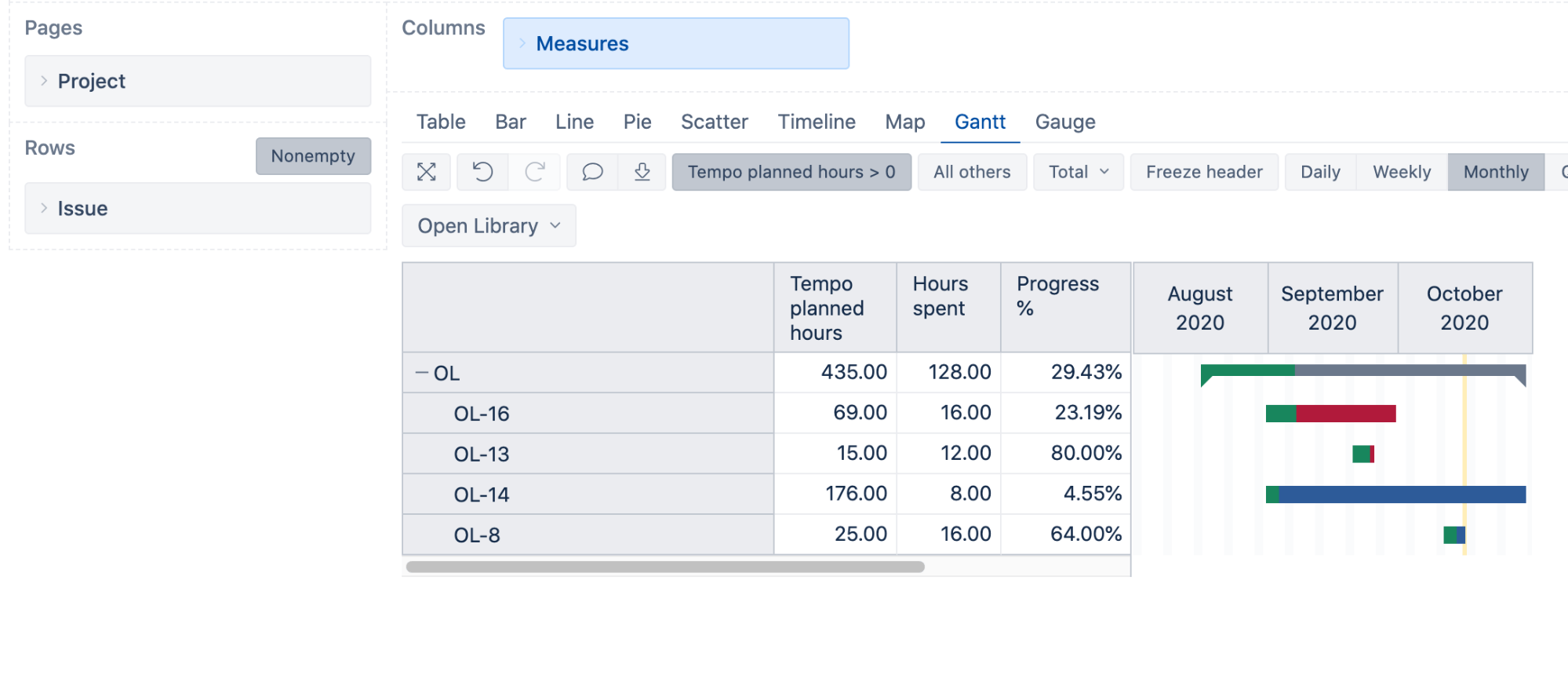Click the All others button
1568x686 pixels.
pos(972,172)
